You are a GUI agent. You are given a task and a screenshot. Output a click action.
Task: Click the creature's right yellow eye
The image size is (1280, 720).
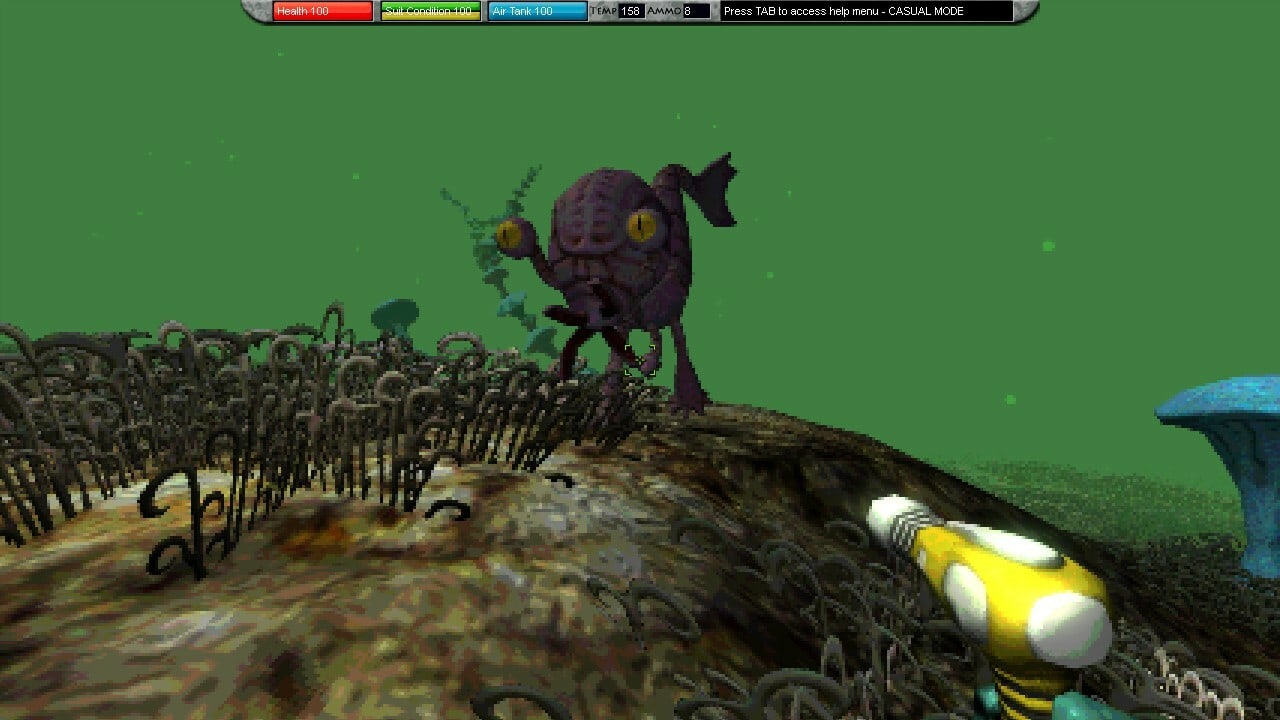pyautogui.click(x=642, y=225)
